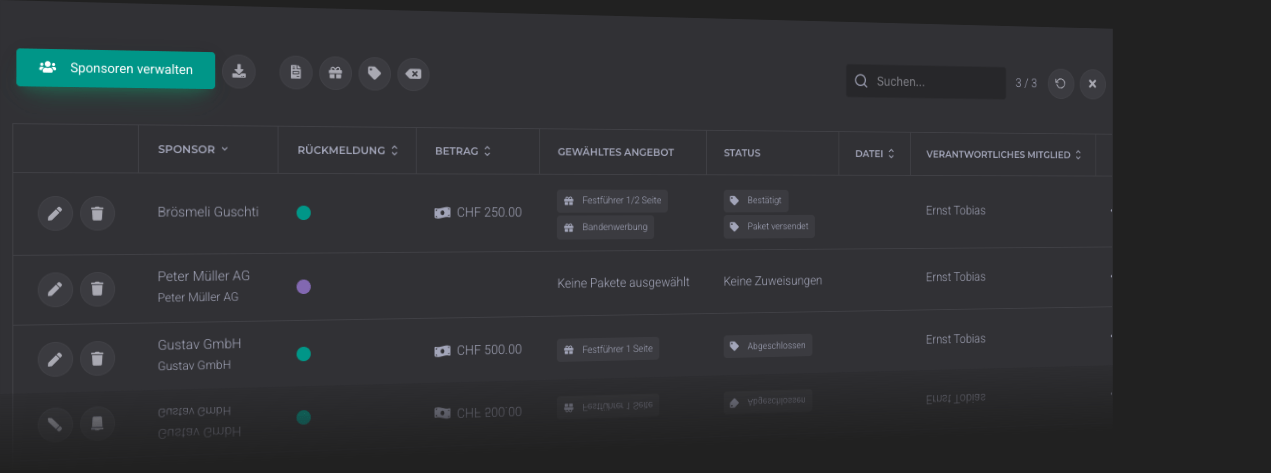Open Sponsoren verwalten
The image size is (1271, 473).
point(116,69)
